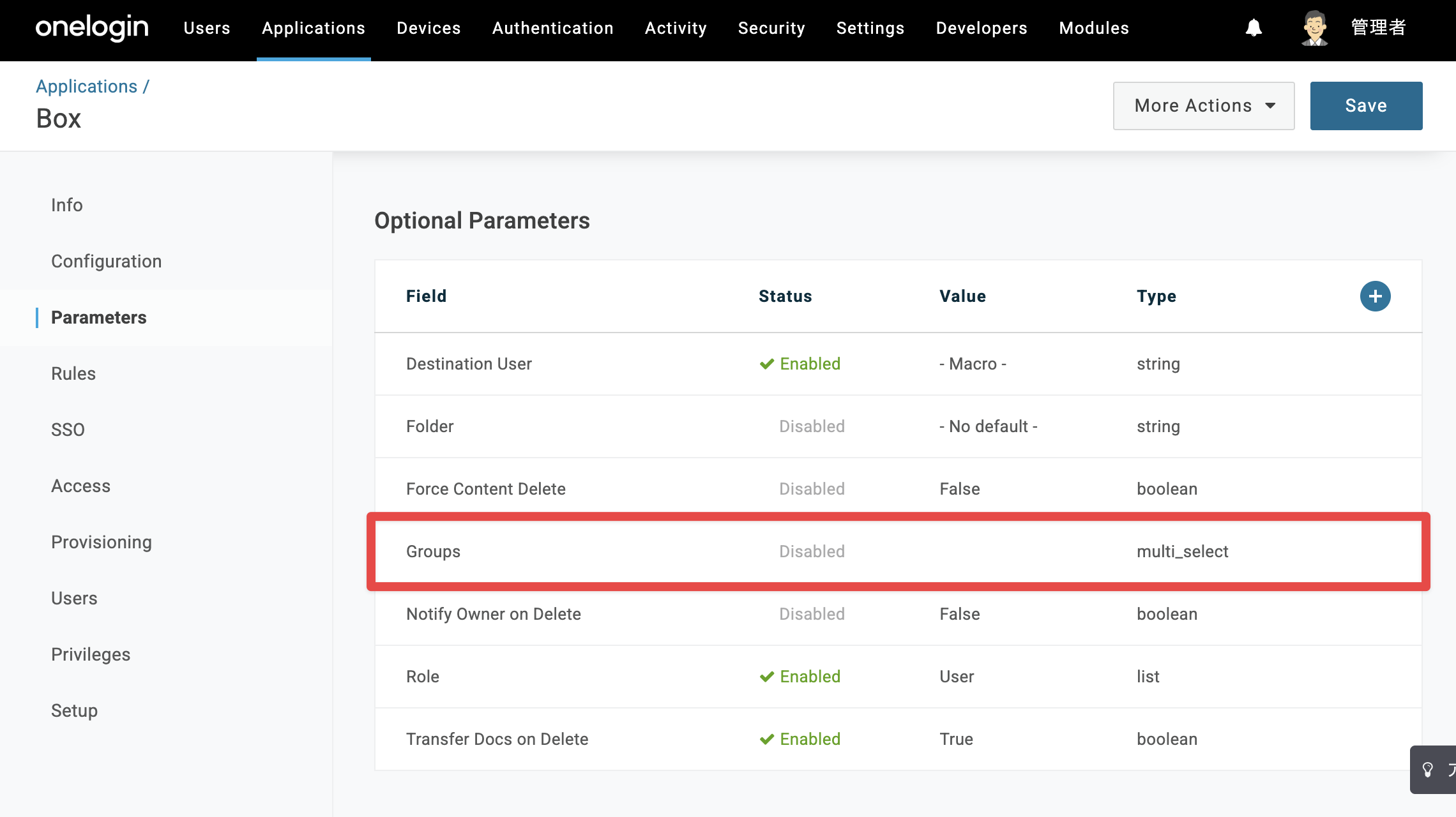Click the Optional Parameters heading

click(482, 221)
